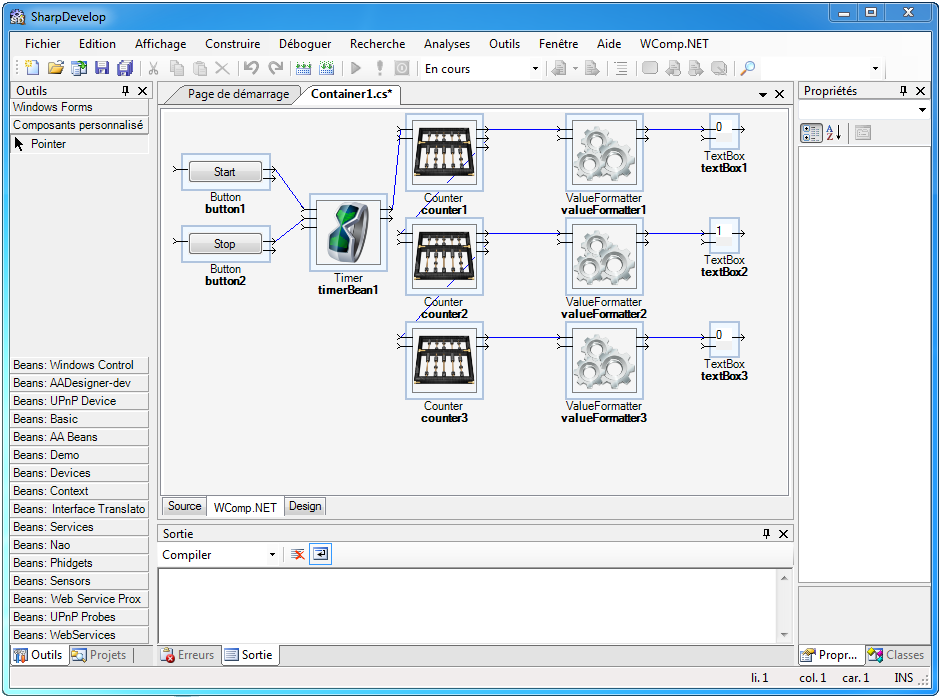941x697 pixels.
Task: Click the New File toolbar icon
Action: coord(32,68)
